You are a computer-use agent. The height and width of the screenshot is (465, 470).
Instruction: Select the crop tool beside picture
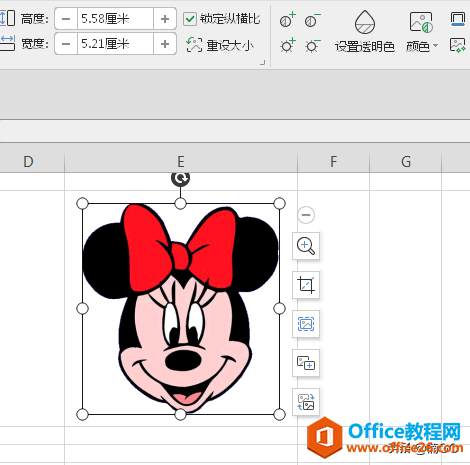(x=306, y=285)
